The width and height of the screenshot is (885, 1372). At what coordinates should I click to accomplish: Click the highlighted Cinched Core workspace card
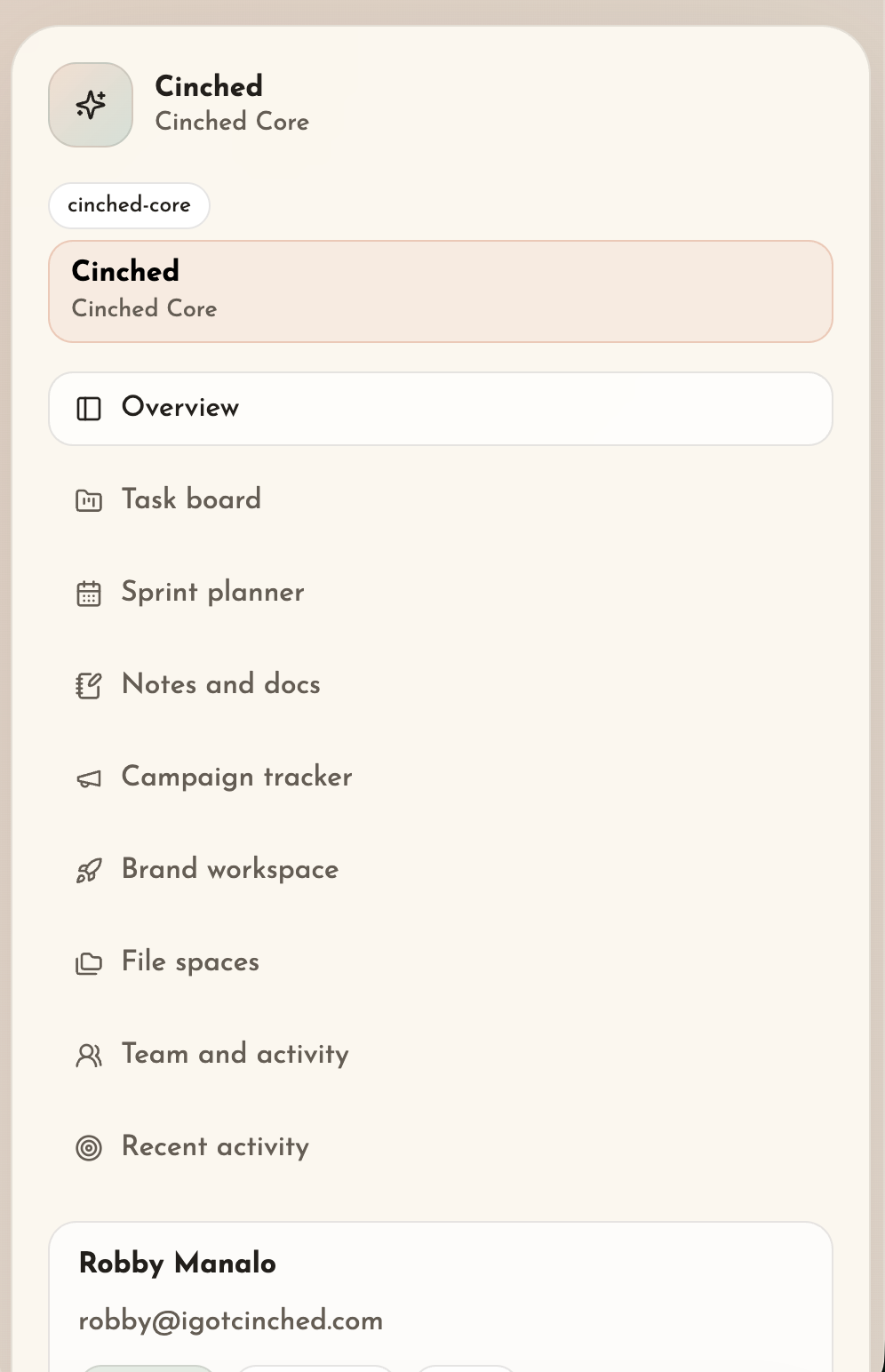pos(440,291)
